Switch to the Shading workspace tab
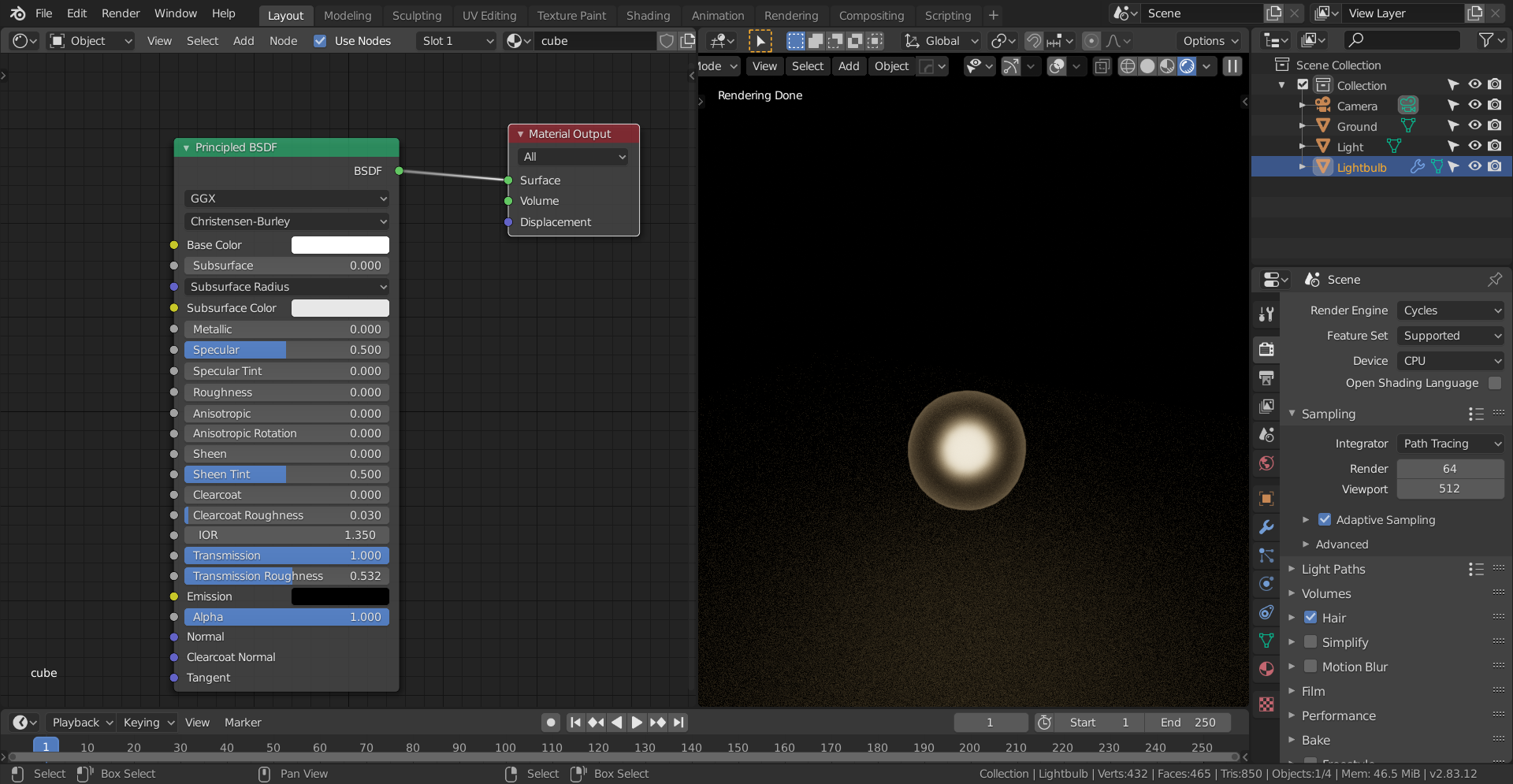This screenshot has width=1513, height=784. point(648,16)
